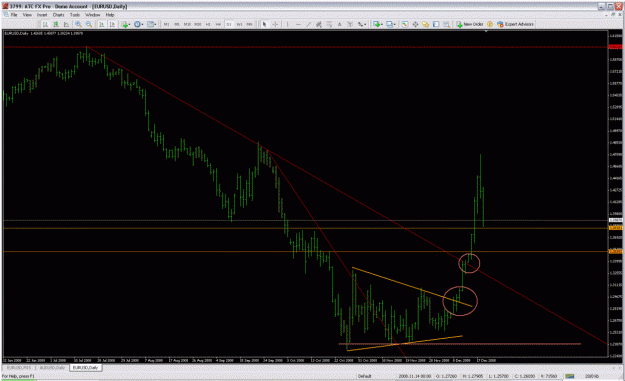This screenshot has width=625, height=381.
Task: Click the new chart icon
Action: [x=376, y=24]
